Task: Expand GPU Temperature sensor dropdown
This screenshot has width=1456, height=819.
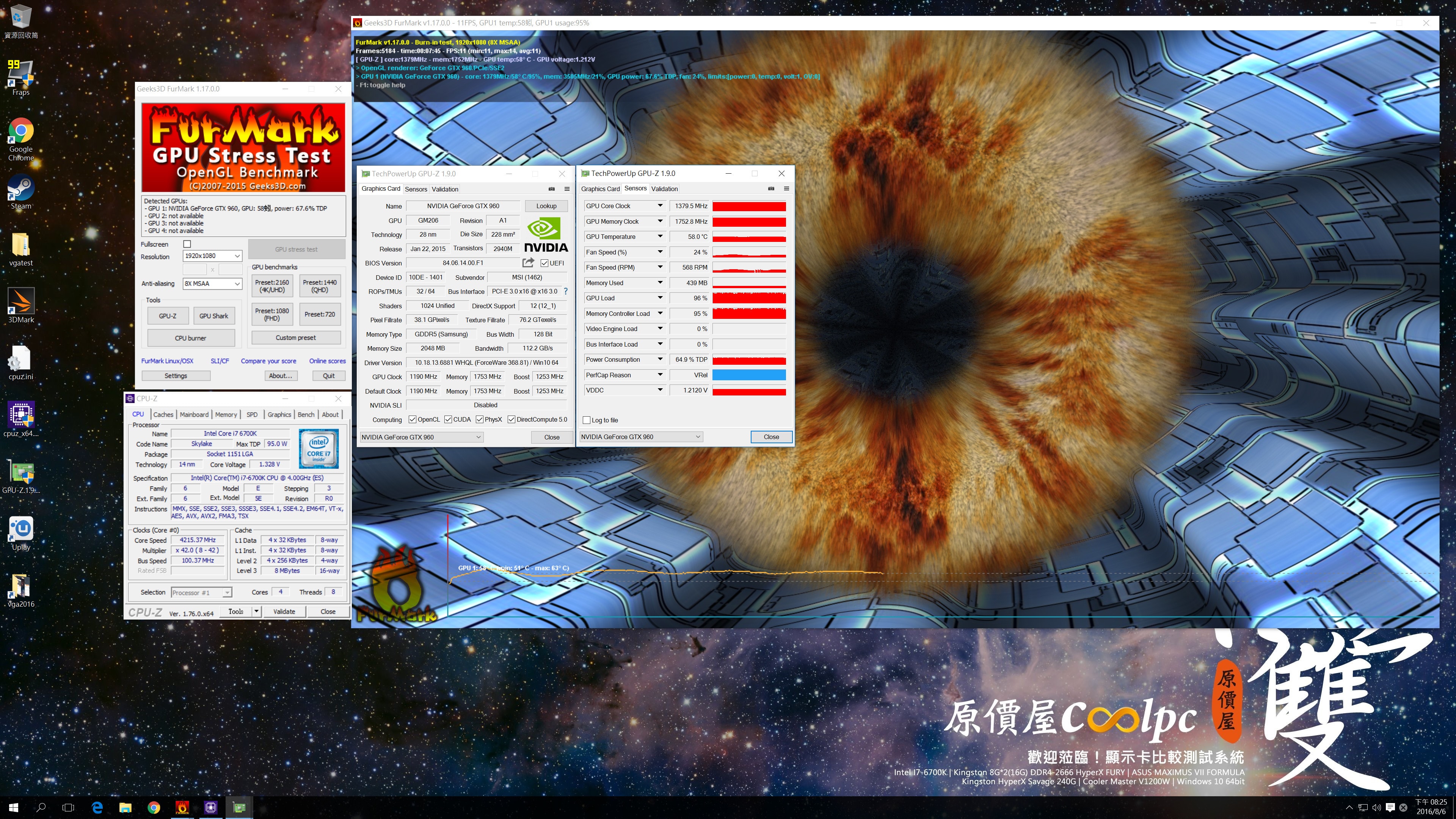Action: pyautogui.click(x=660, y=237)
